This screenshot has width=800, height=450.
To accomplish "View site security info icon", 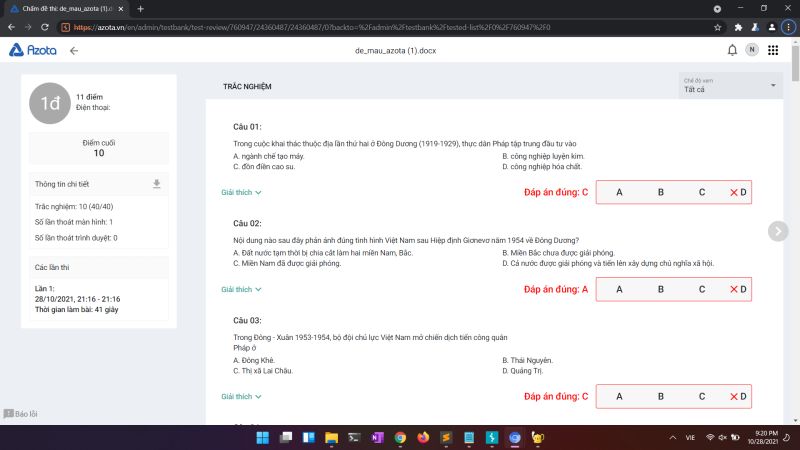I will click(65, 28).
